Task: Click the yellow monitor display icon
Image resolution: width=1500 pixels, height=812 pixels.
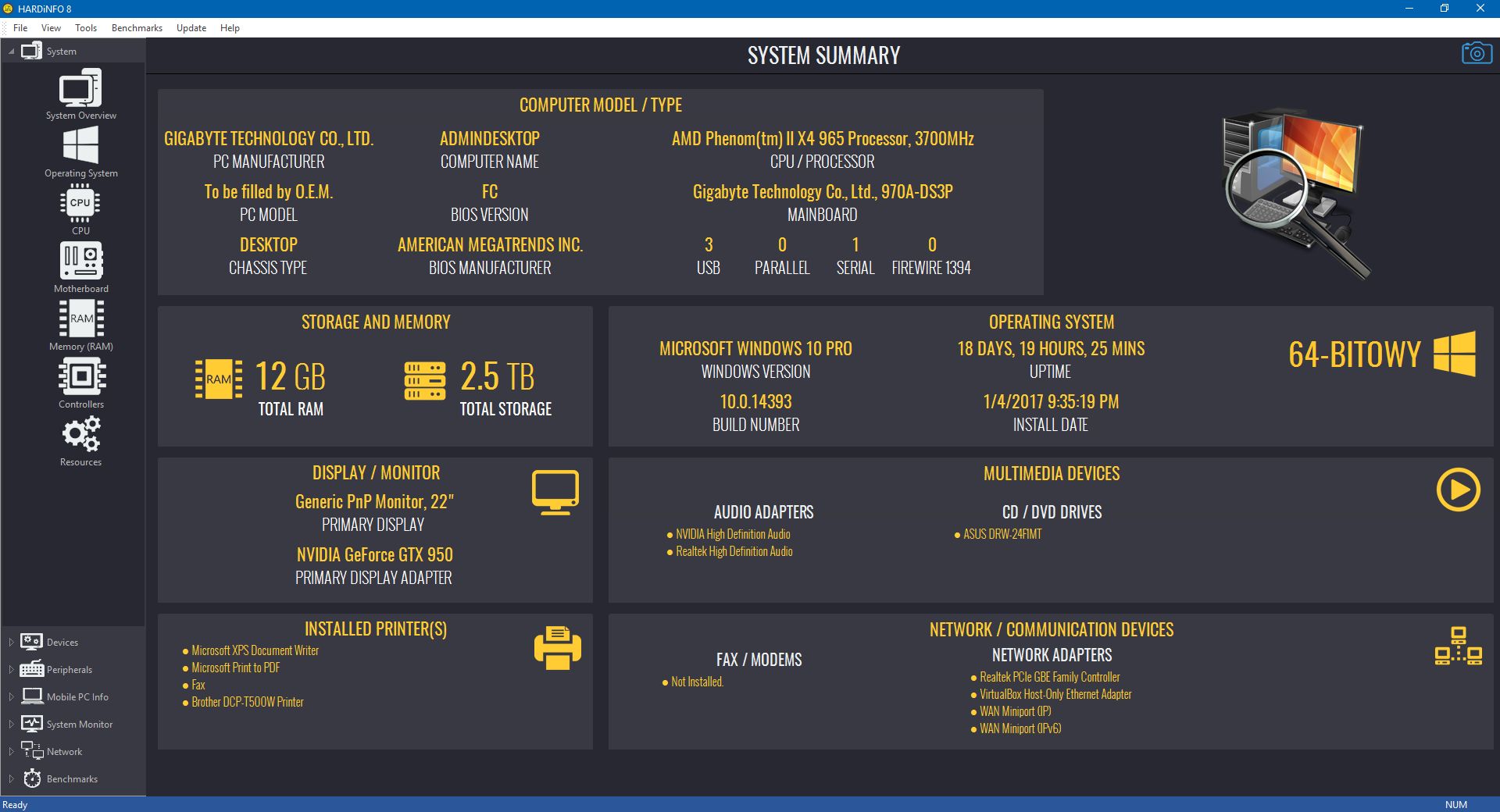Action: click(x=555, y=492)
